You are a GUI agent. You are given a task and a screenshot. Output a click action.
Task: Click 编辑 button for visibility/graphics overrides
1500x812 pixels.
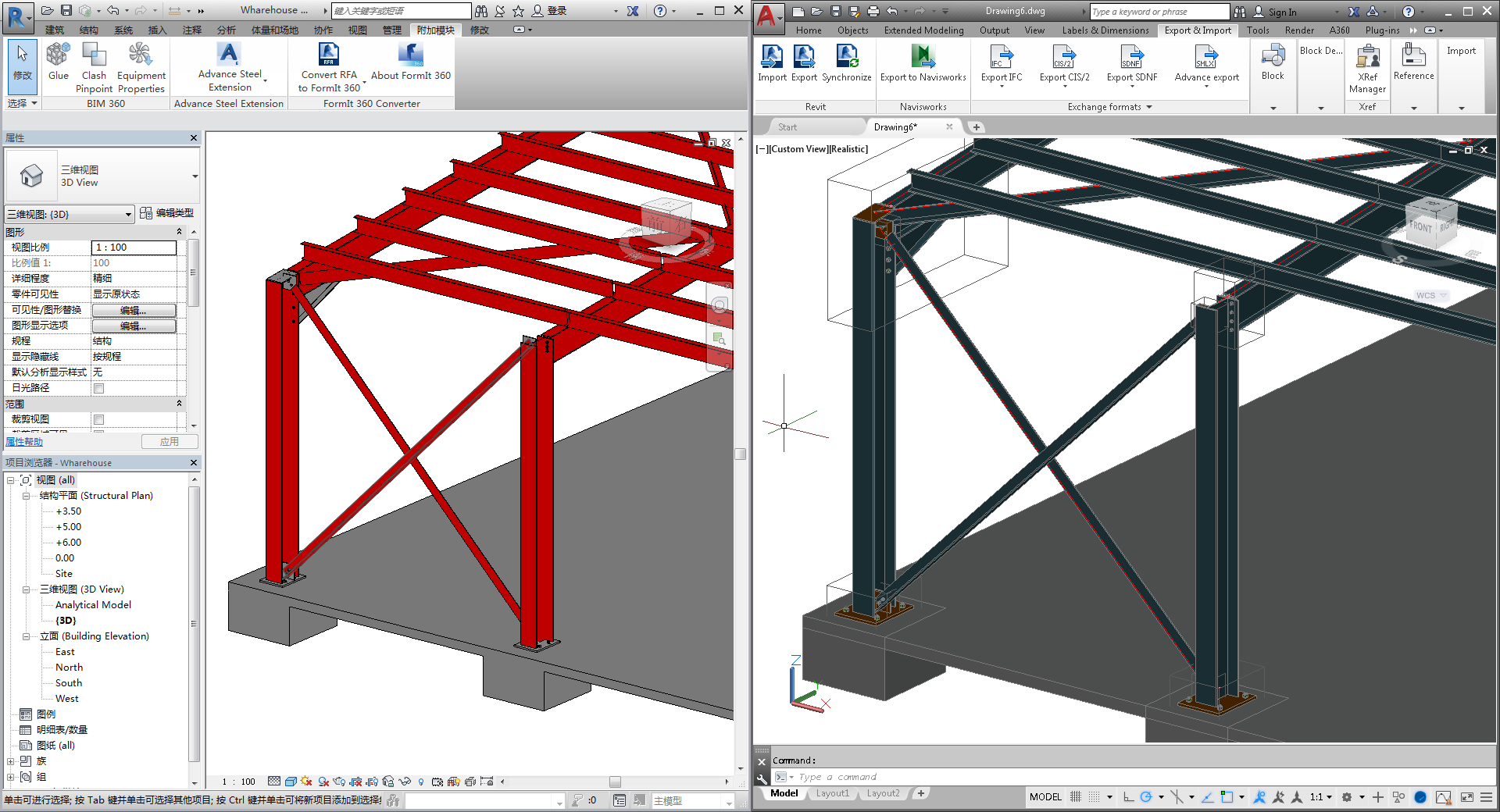(134, 310)
